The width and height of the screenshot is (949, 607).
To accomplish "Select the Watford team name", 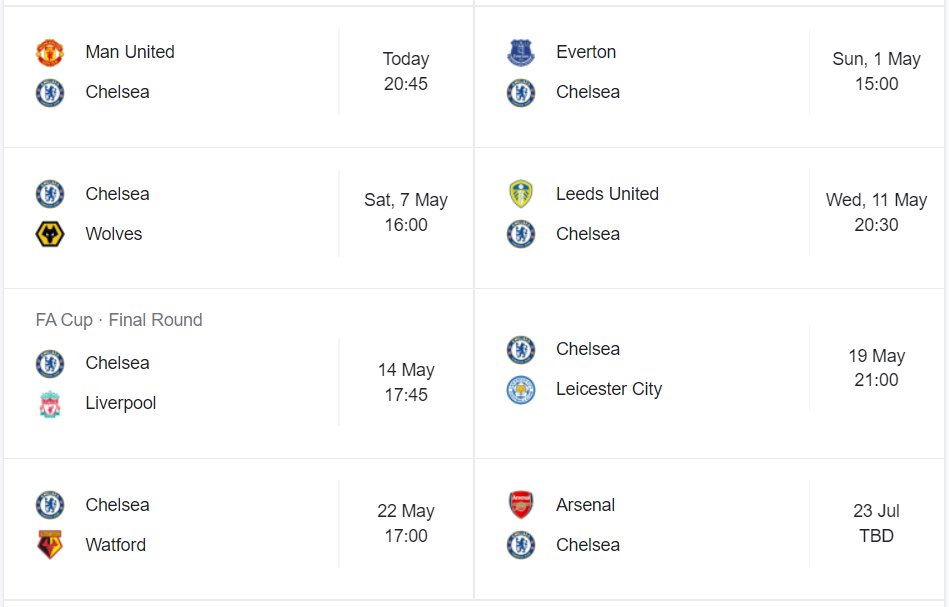I will click(x=116, y=545).
